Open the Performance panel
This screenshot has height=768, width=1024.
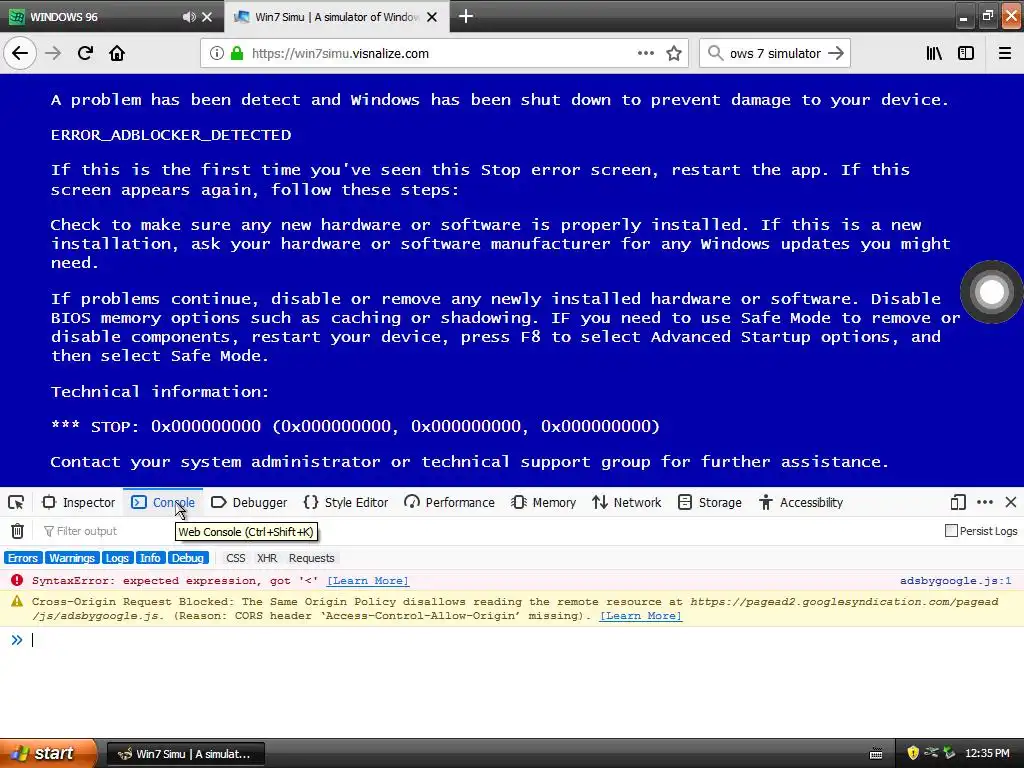coord(449,502)
